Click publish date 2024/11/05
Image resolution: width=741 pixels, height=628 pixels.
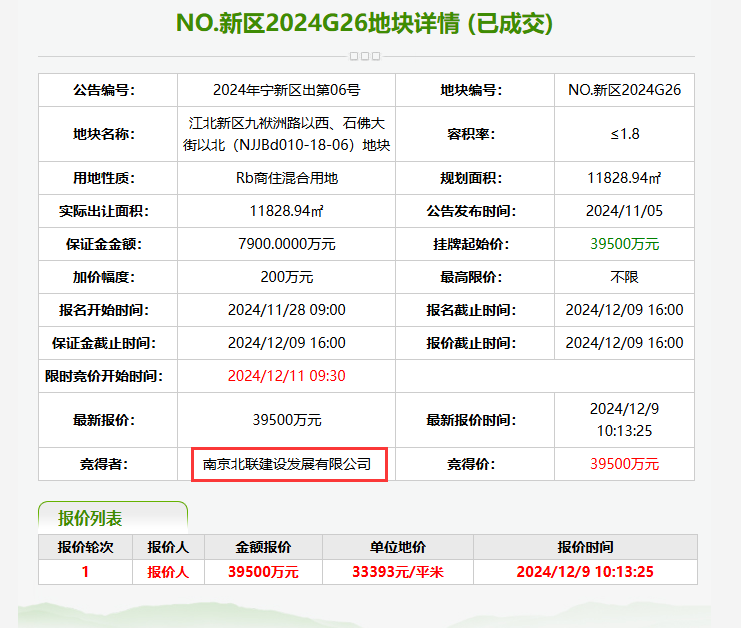(624, 211)
